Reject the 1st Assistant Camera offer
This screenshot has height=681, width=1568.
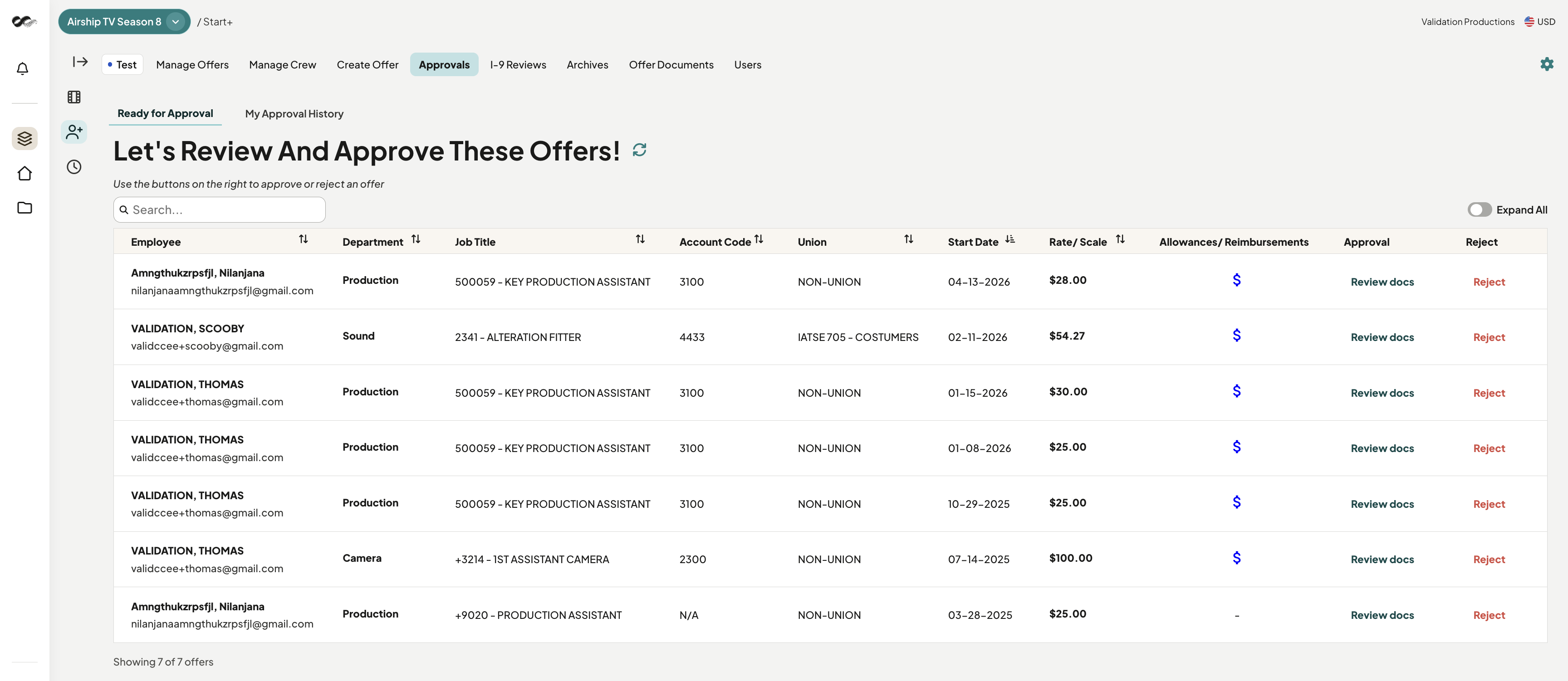(1489, 559)
